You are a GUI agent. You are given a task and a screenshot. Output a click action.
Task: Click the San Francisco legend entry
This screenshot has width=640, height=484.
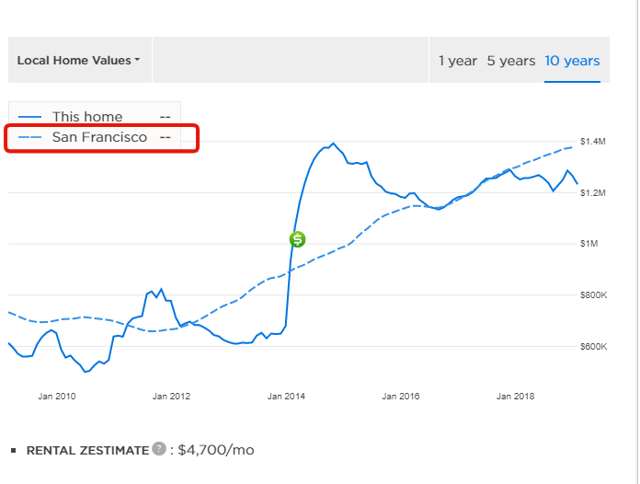pyautogui.click(x=94, y=137)
